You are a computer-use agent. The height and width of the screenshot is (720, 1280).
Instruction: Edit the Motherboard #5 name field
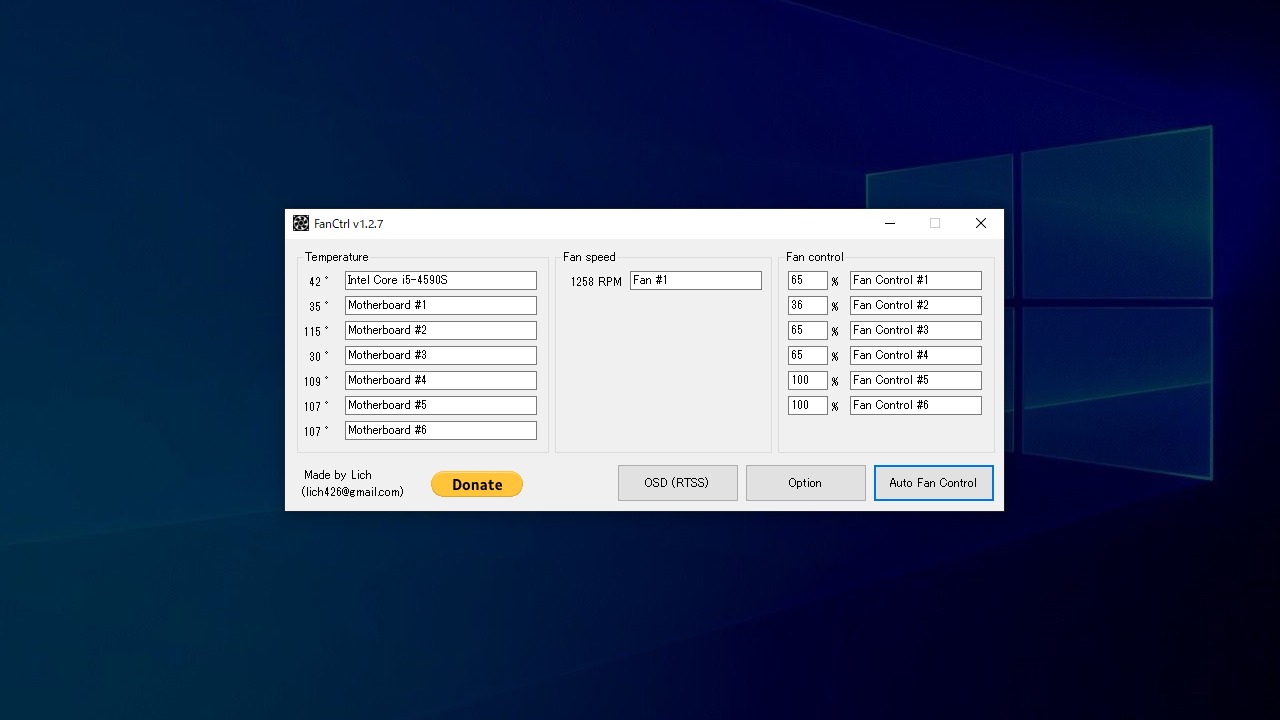point(441,406)
